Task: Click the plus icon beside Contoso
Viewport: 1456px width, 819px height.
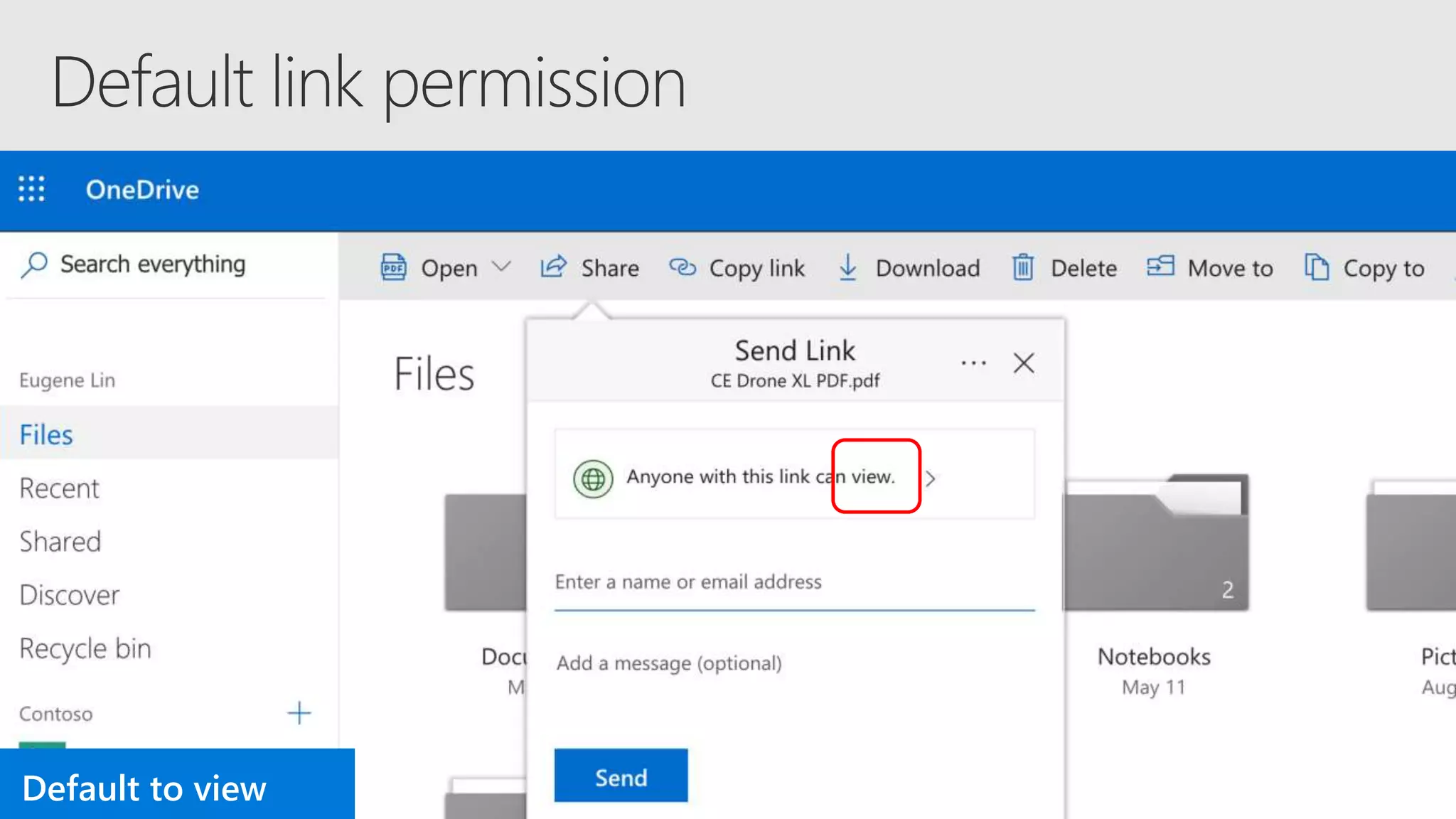Action: click(x=299, y=713)
